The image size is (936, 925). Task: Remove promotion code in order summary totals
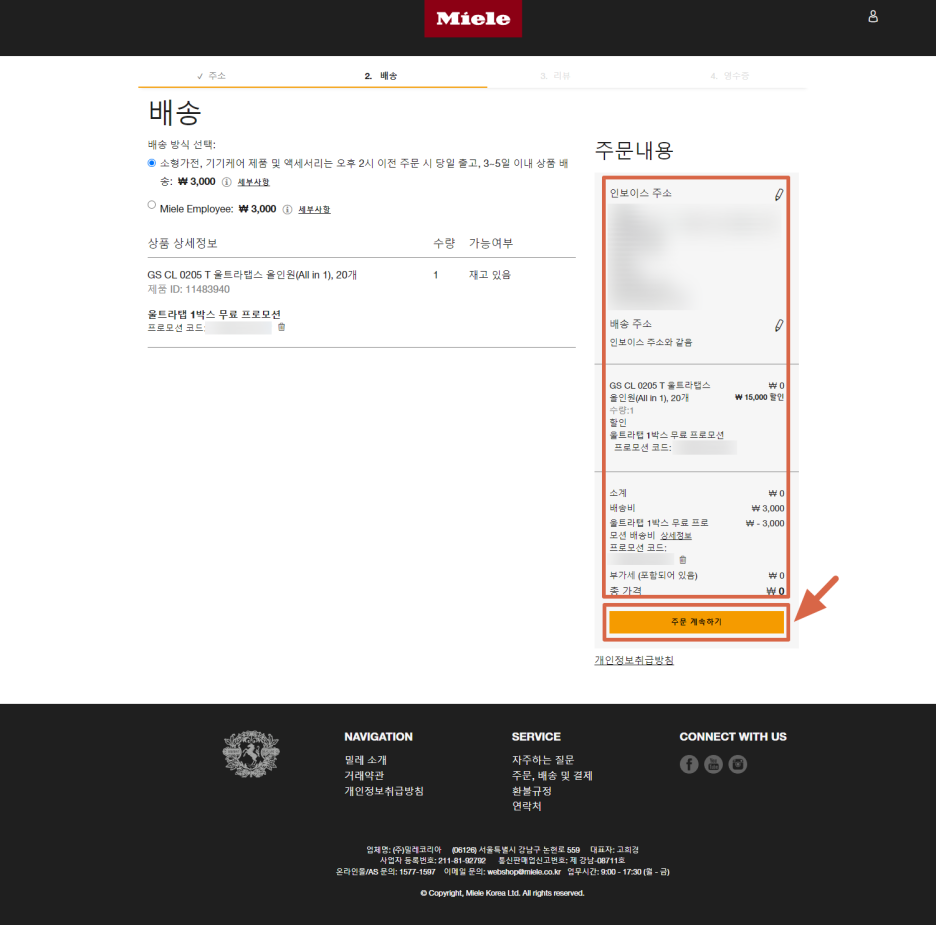[x=682, y=560]
